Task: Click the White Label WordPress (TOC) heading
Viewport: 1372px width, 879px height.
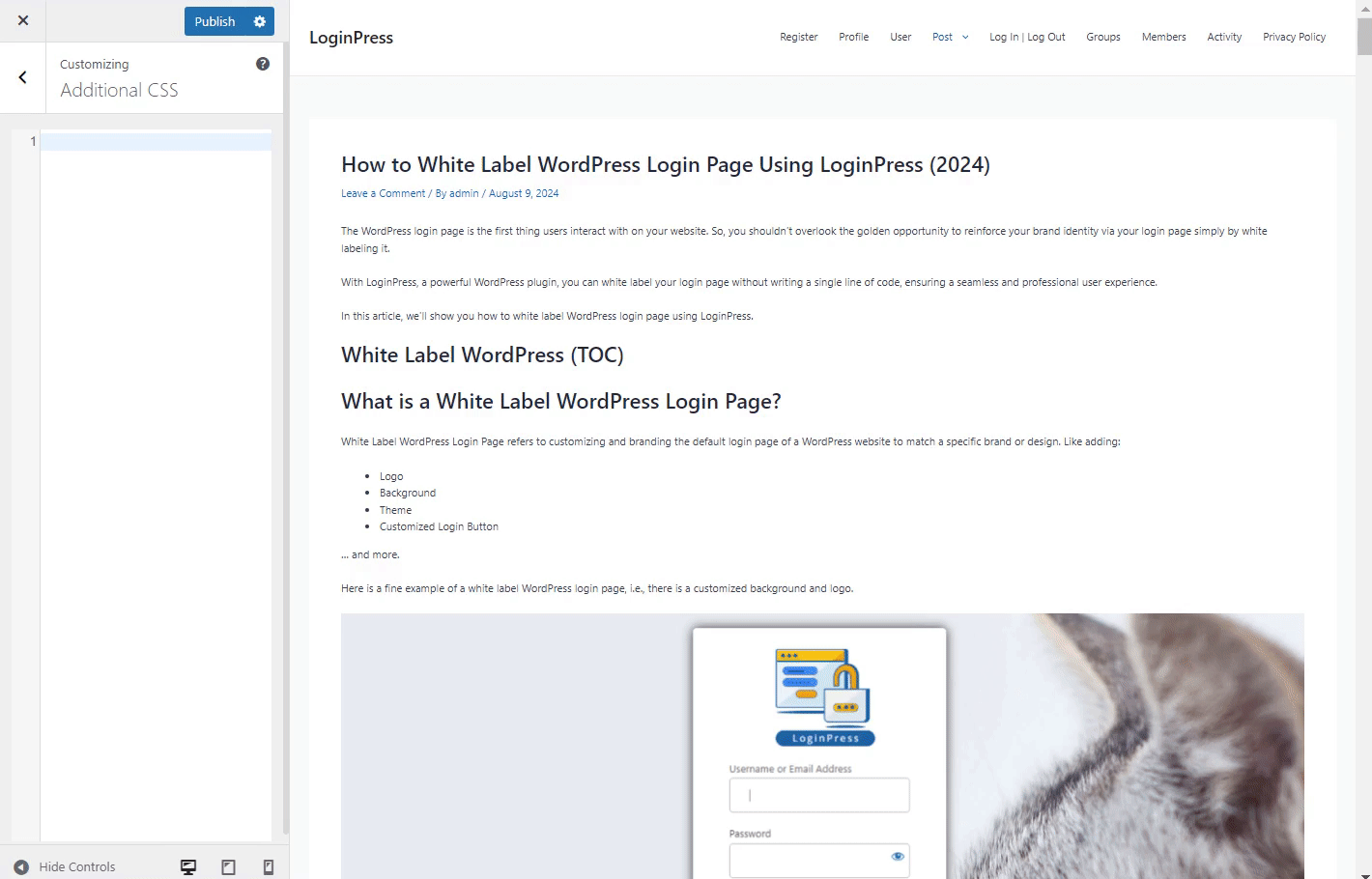Action: pos(482,355)
